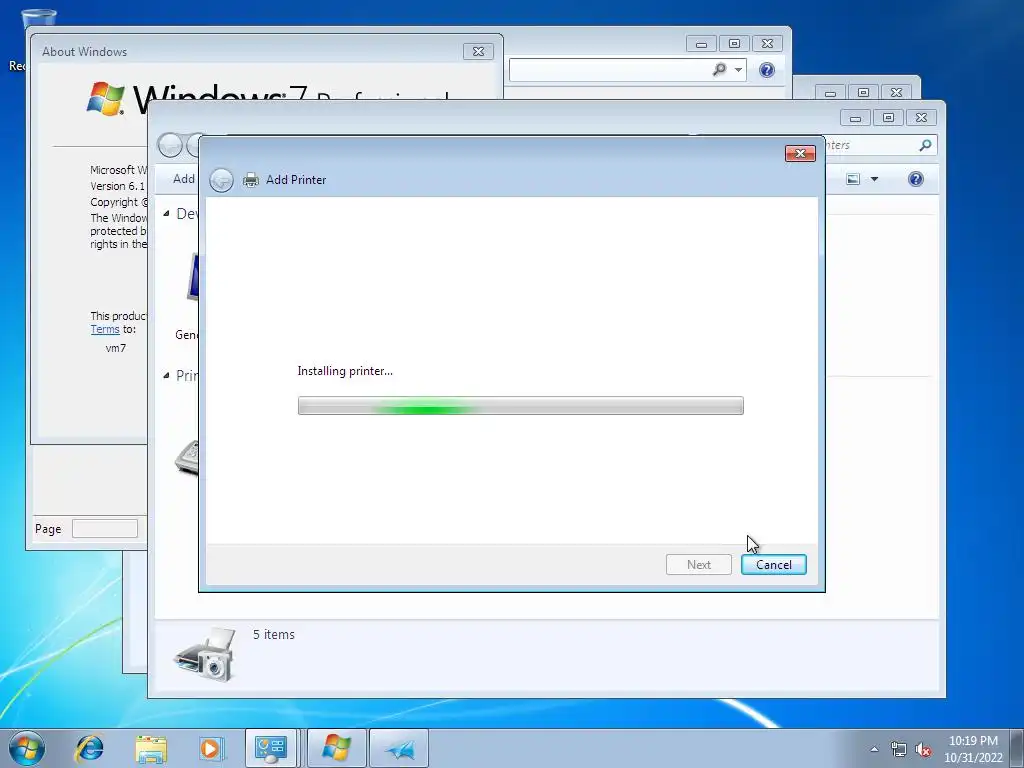Screen dimensions: 1024x768
Task: Click the printer icon beside Add Printer title
Action: pyautogui.click(x=251, y=180)
